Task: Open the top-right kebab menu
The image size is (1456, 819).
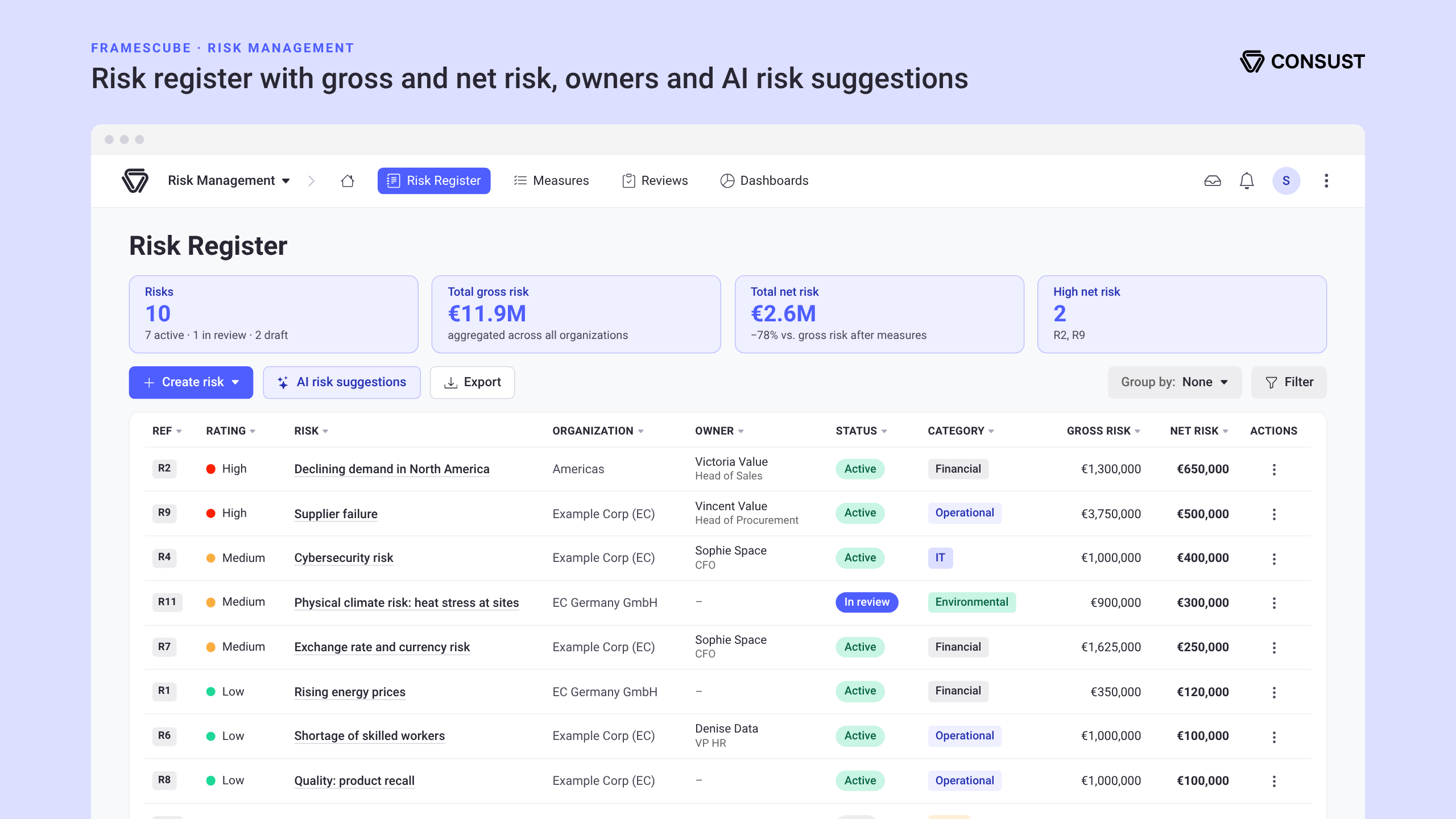Action: pos(1326,181)
